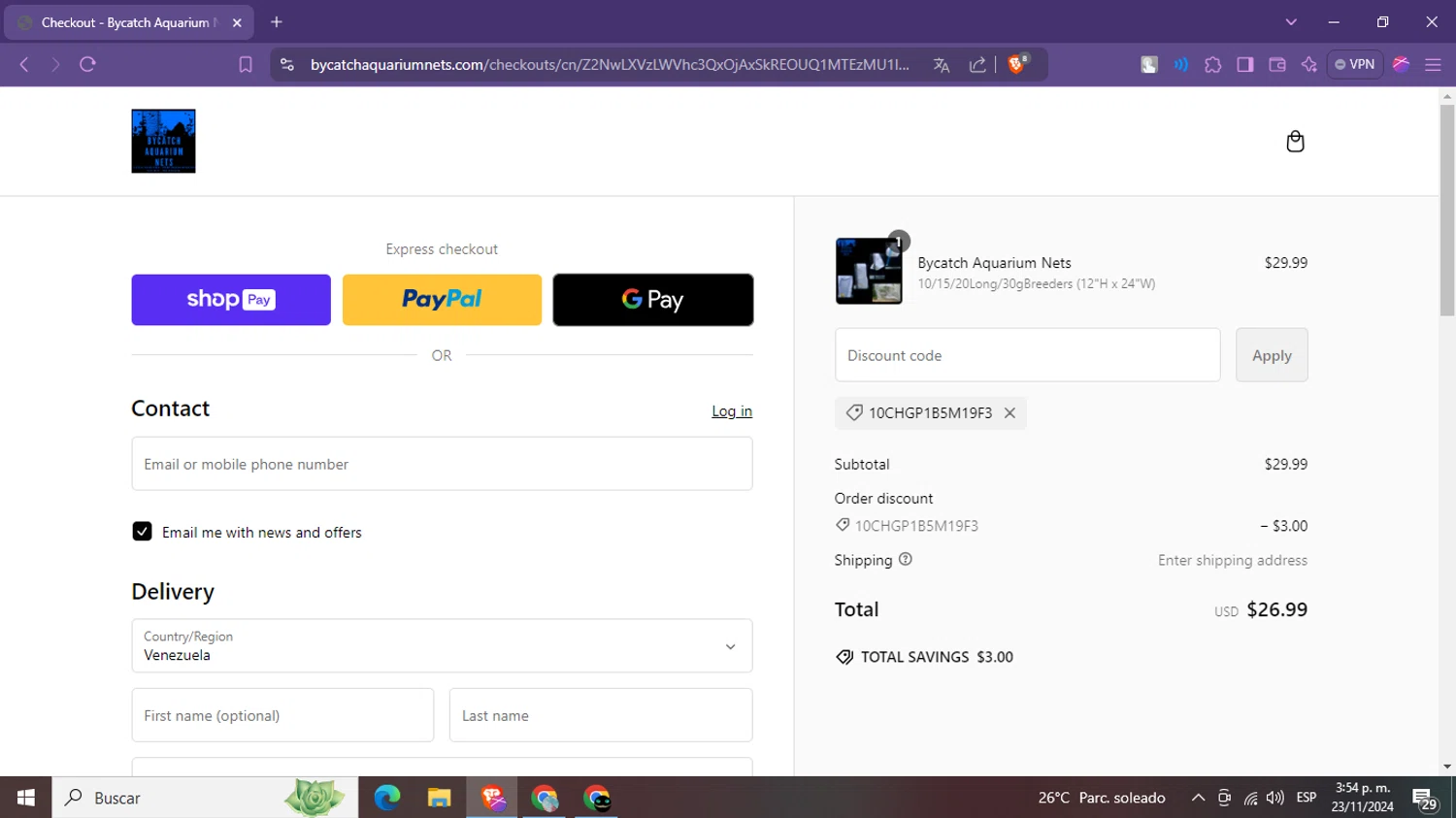Open Brave Wallet icon
The height and width of the screenshot is (818, 1456).
click(x=1276, y=65)
